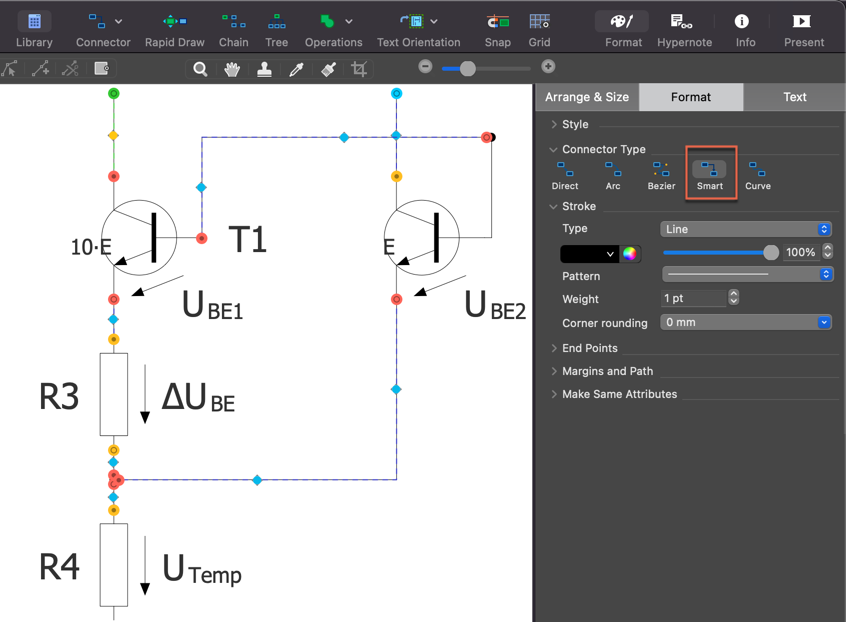The image size is (846, 622).
Task: Open the stroke Type dropdown showing Line
Action: pos(746,229)
